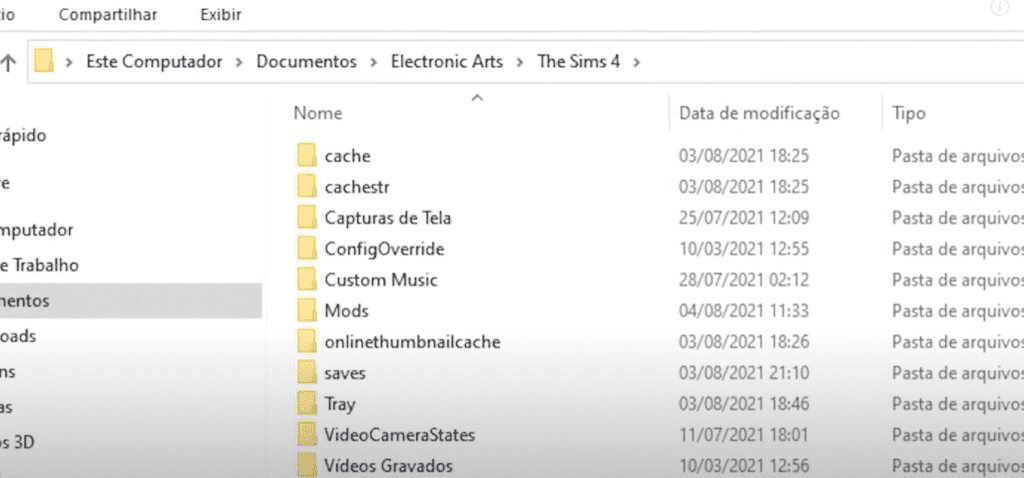Select the onlinethumbnailcache folder icon
This screenshot has height=478, width=1024.
306,342
